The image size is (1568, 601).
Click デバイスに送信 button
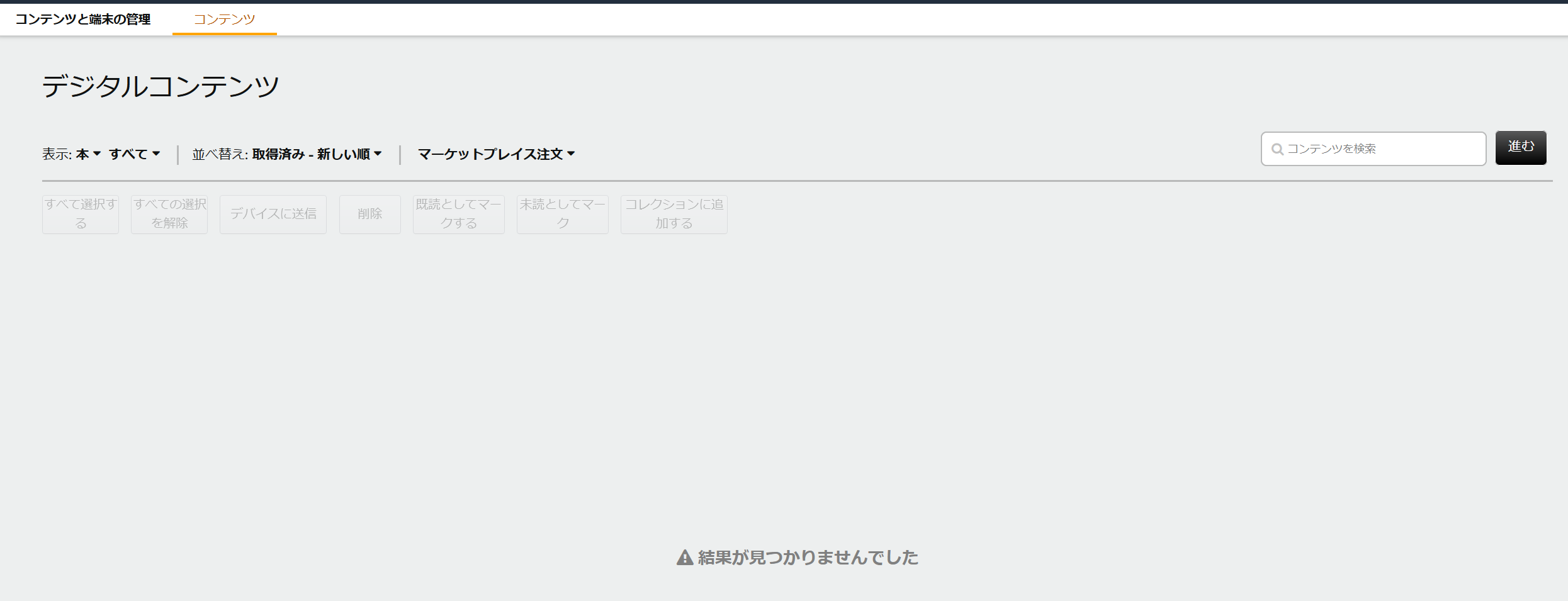tap(273, 214)
